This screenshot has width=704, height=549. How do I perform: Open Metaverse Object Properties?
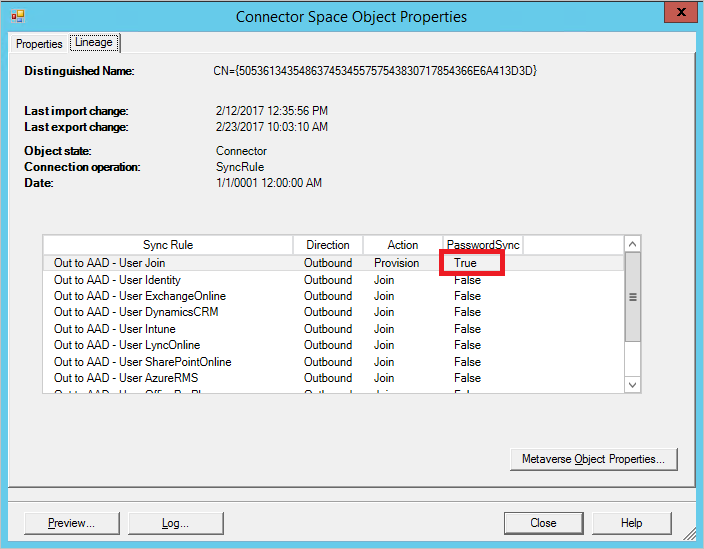[594, 459]
